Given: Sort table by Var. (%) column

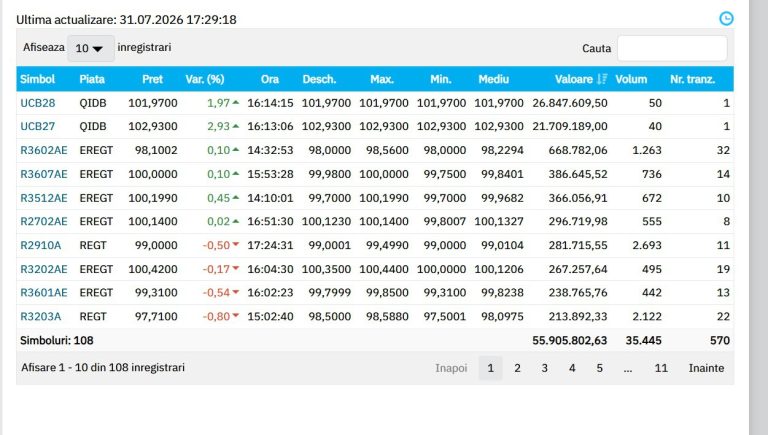Looking at the screenshot, I should click(205, 79).
